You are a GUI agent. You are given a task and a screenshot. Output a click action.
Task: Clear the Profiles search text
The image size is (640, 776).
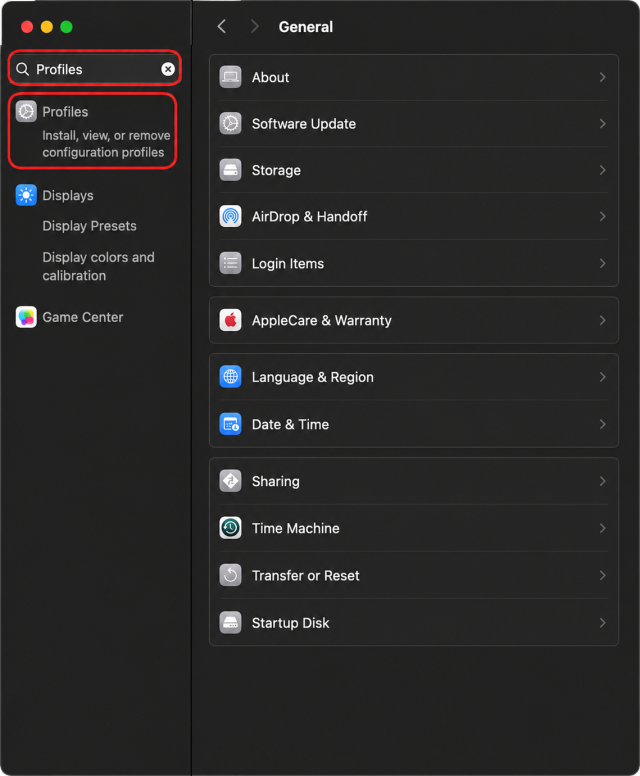click(x=168, y=69)
